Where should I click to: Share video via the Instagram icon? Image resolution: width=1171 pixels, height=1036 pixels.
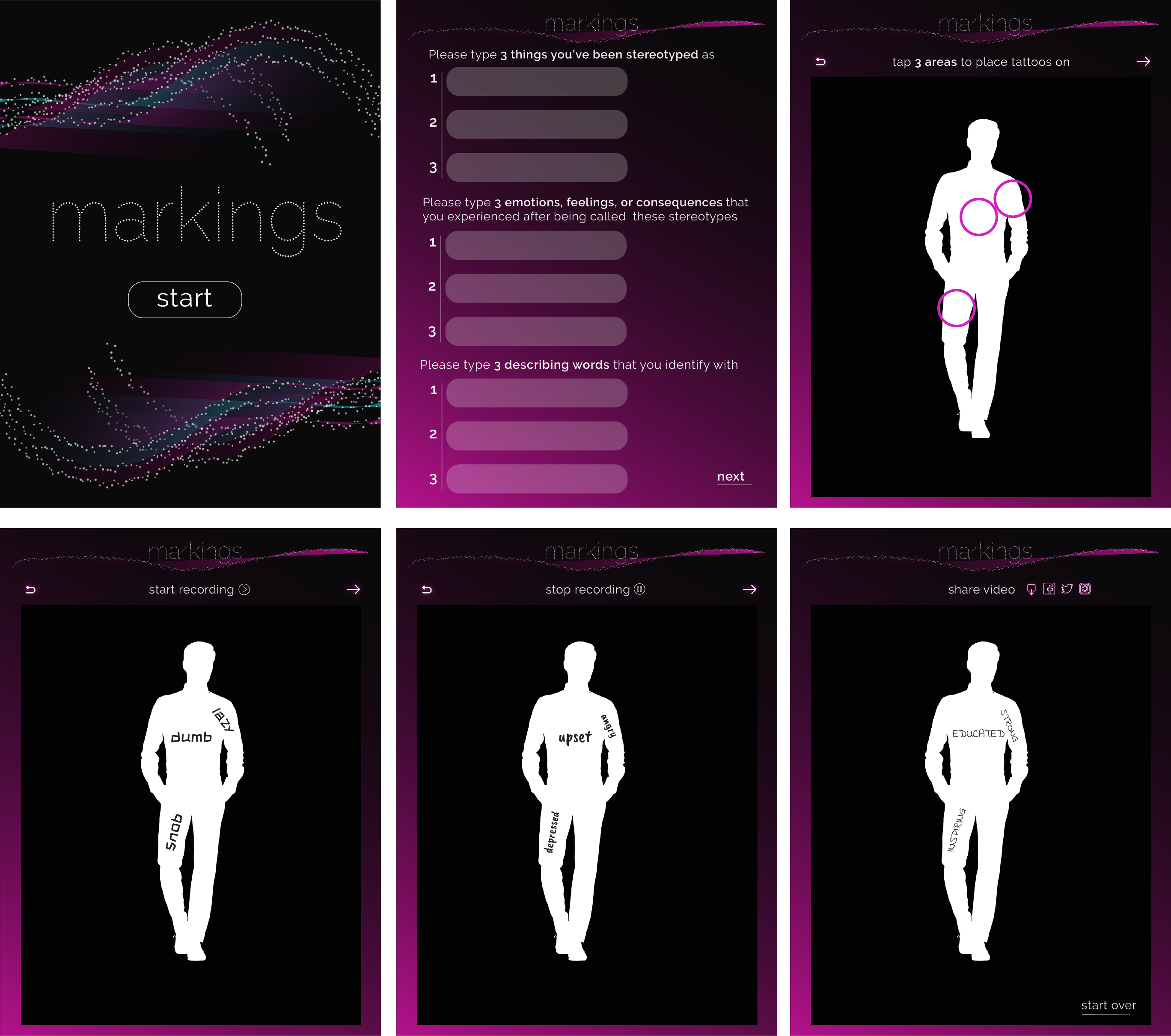[x=1085, y=589]
